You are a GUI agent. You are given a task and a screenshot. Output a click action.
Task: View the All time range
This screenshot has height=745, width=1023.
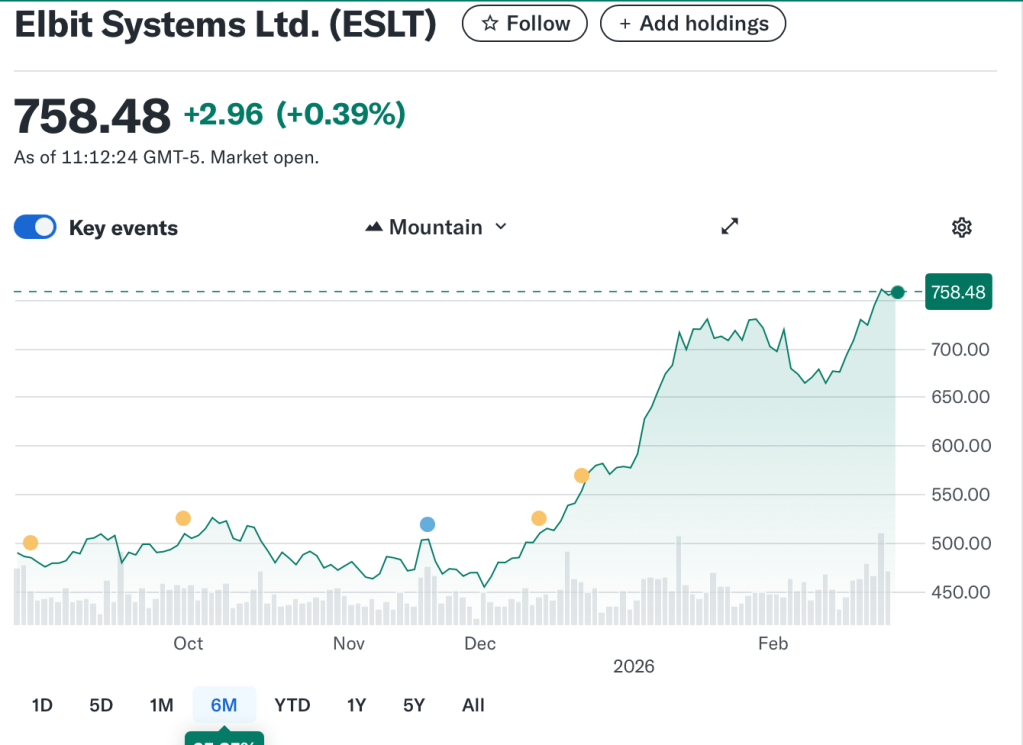pos(473,705)
